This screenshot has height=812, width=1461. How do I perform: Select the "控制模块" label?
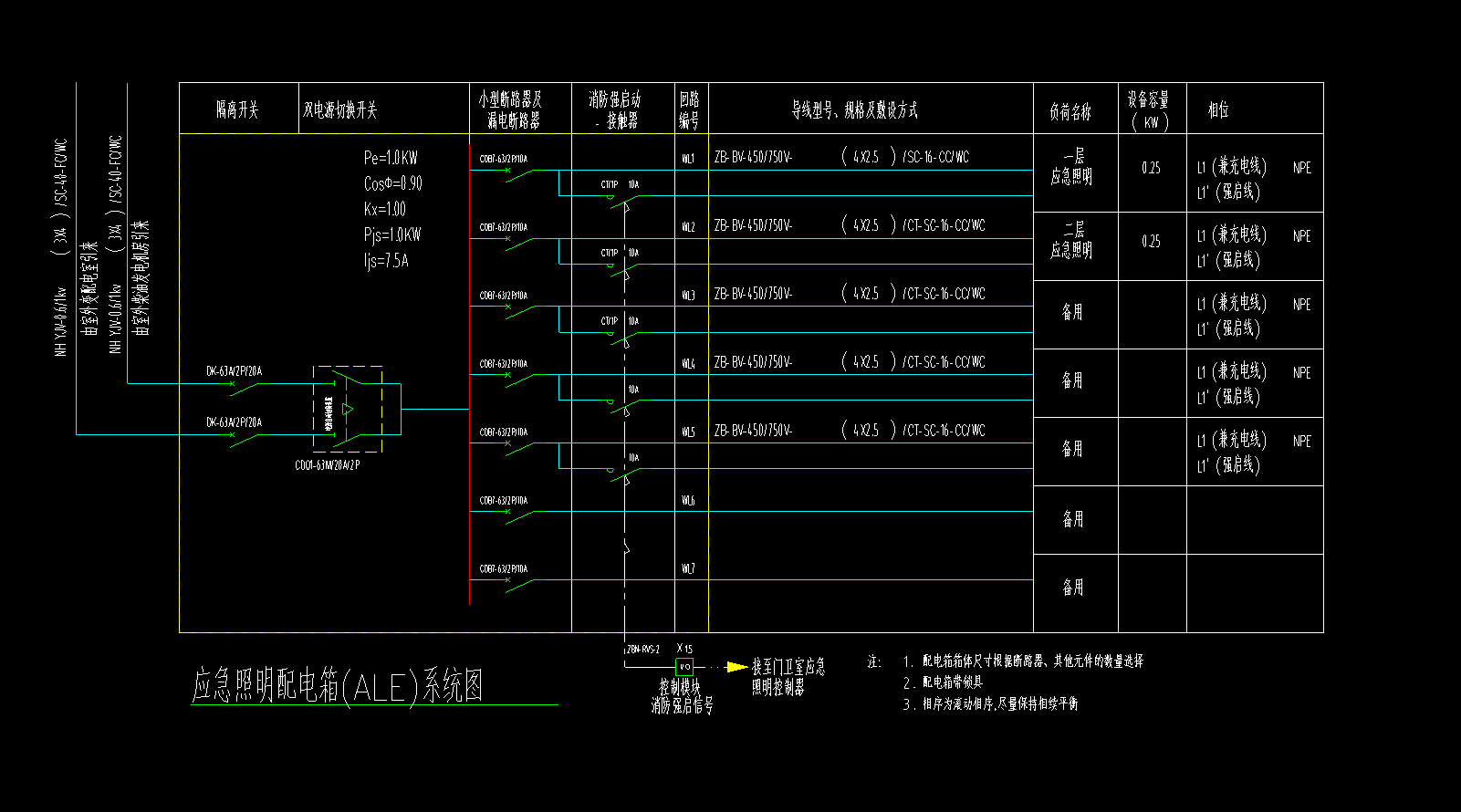680,687
